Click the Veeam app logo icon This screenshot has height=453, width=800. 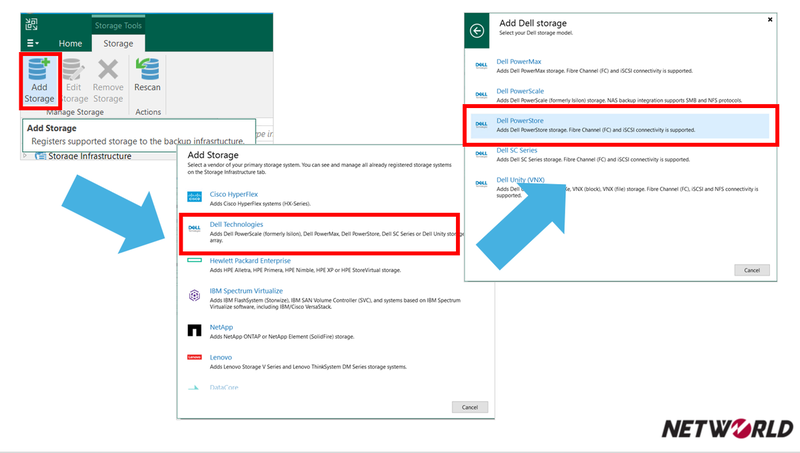point(32,24)
